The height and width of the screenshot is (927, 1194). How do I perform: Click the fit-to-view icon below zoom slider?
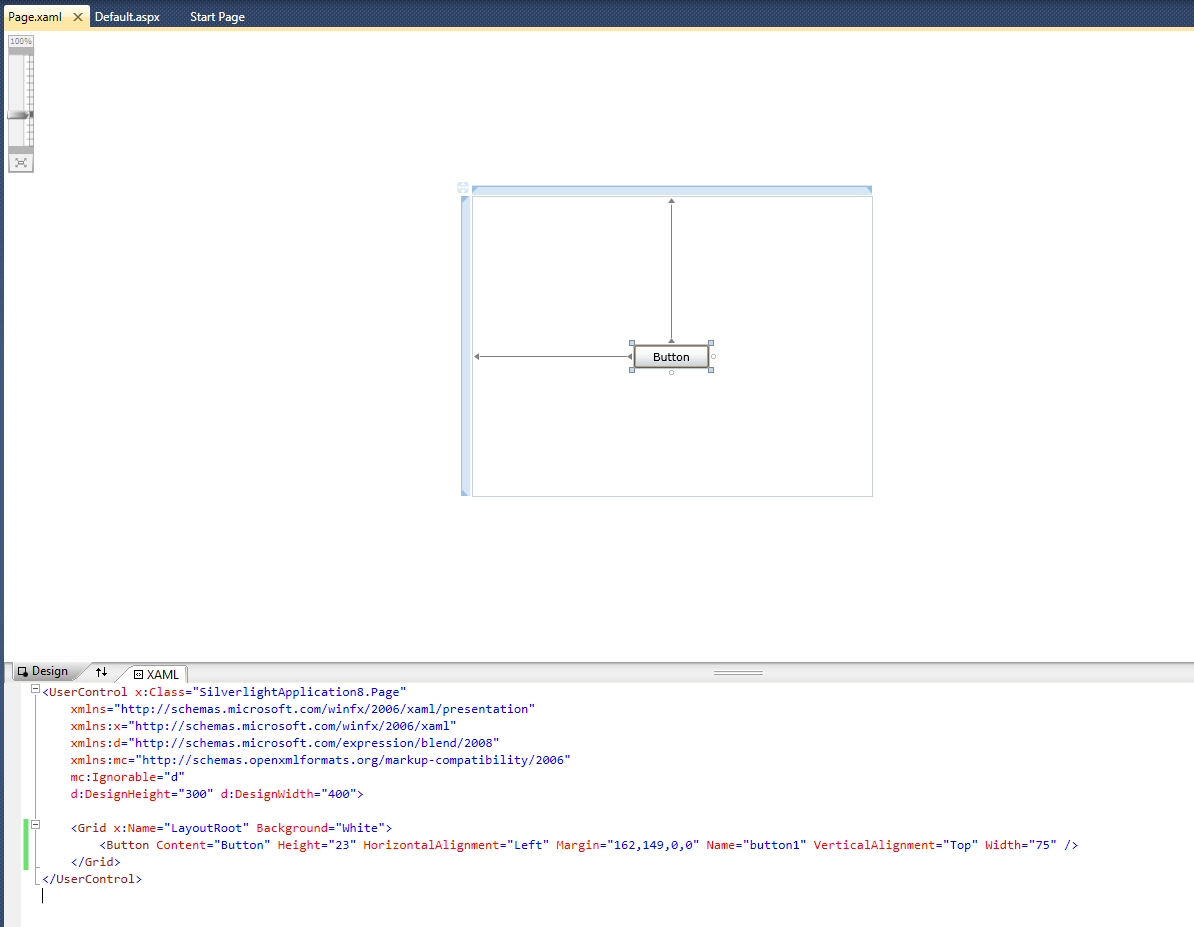[x=21, y=162]
